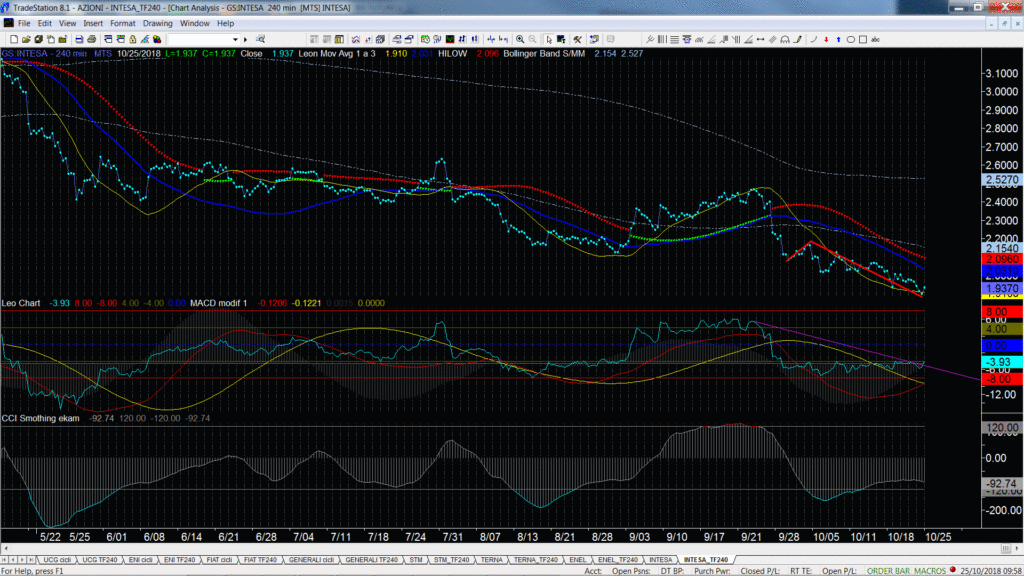Open the Format menu
Image resolution: width=1024 pixels, height=576 pixels.
pyautogui.click(x=123, y=24)
